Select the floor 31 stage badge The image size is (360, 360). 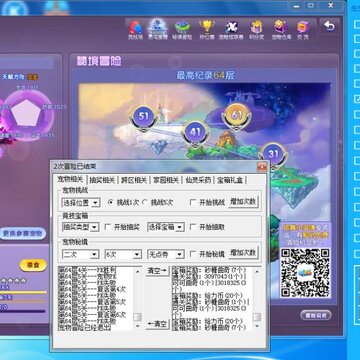pyautogui.click(x=273, y=154)
